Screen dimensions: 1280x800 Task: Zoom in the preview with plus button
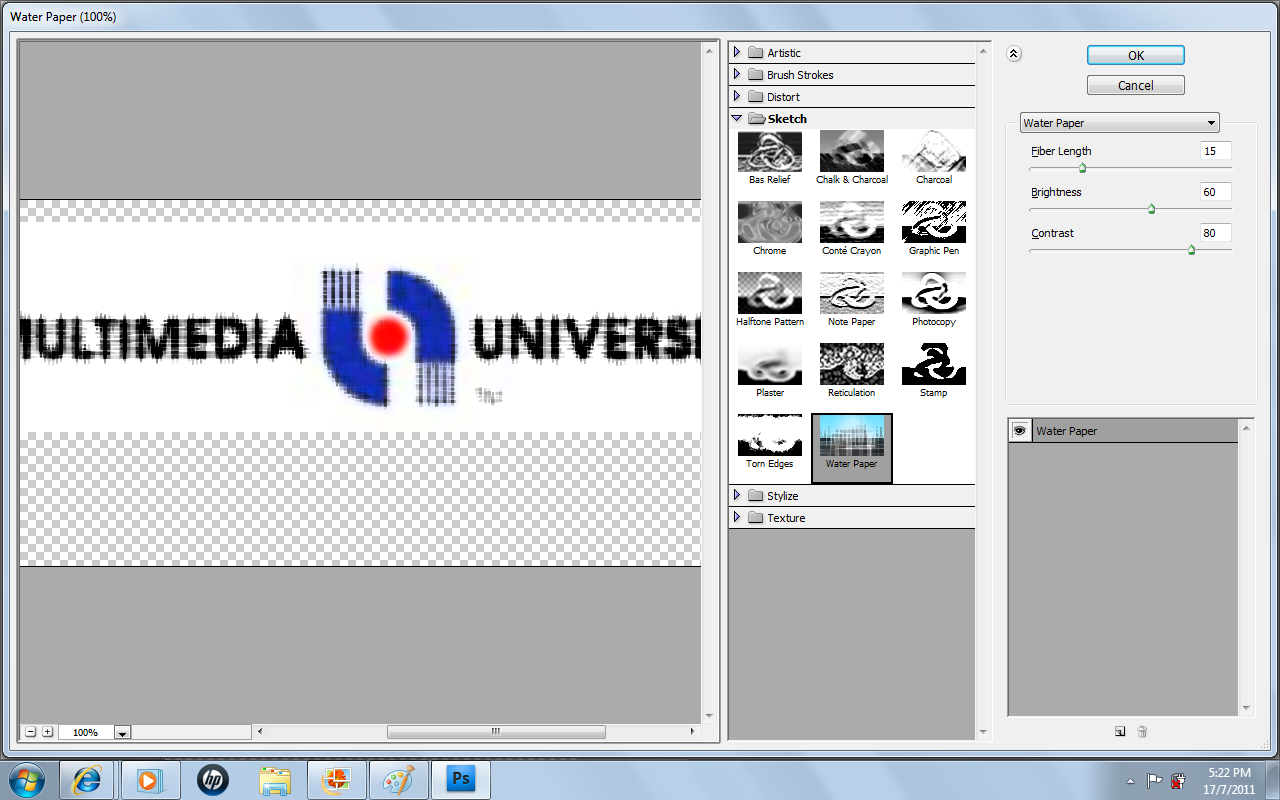[x=47, y=732]
